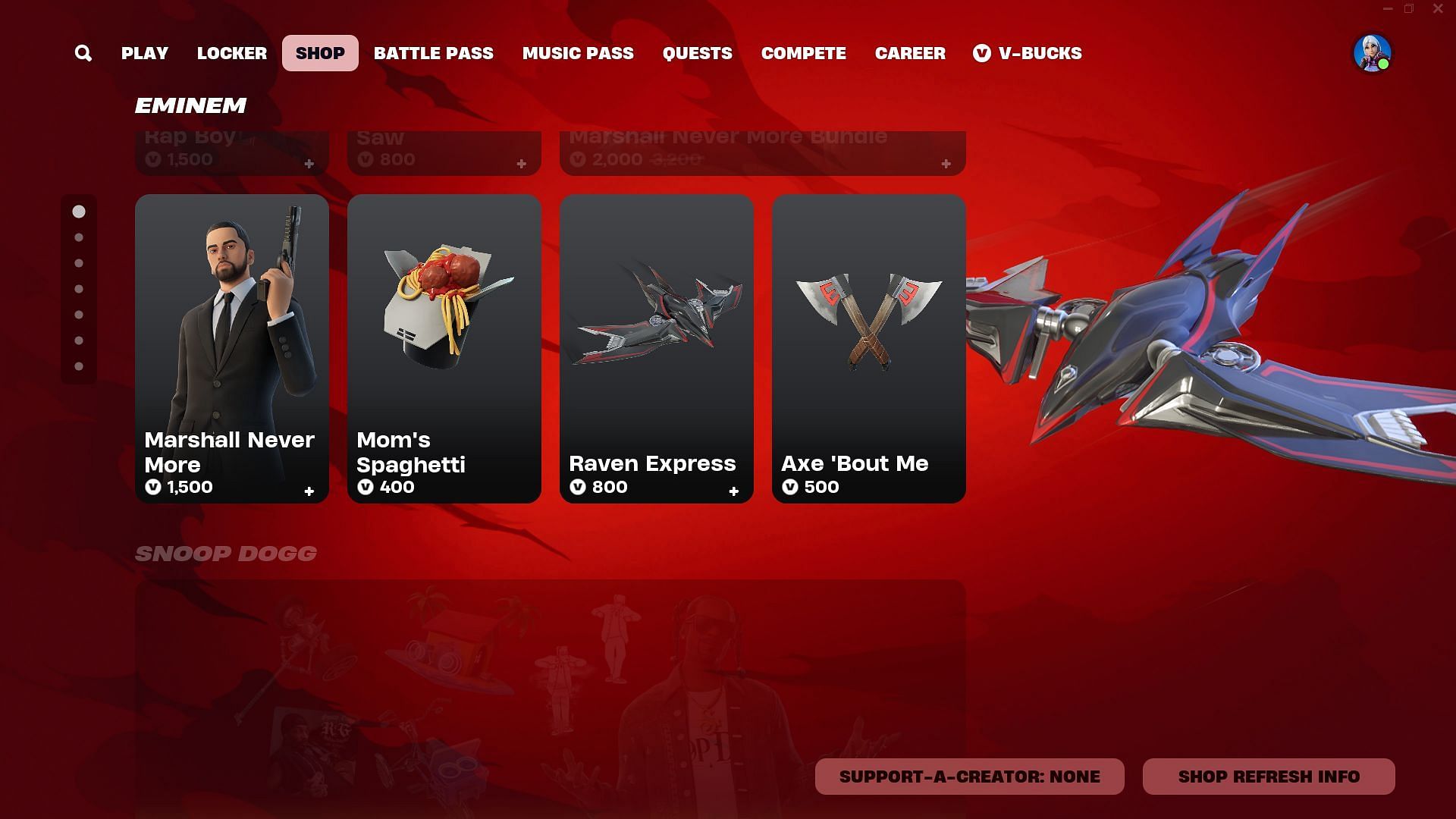
Task: Expand Raven Express plus icon
Action: tap(733, 491)
